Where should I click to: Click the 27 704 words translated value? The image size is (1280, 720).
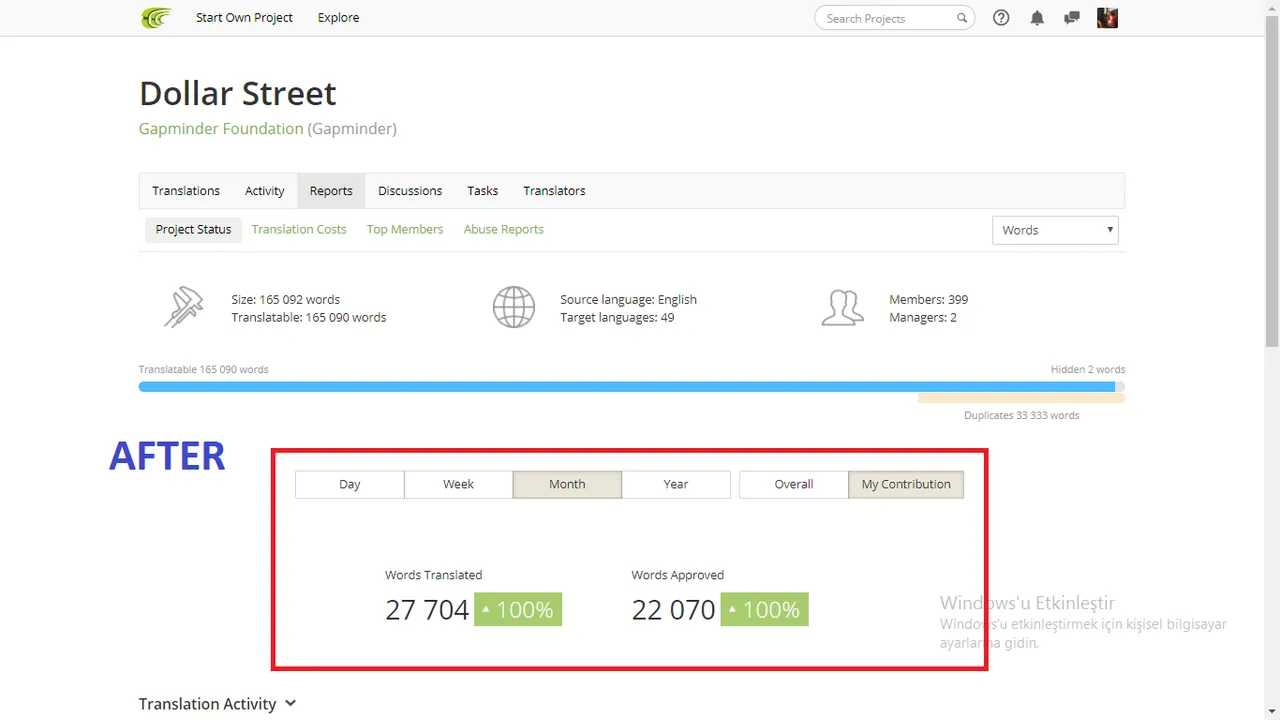pyautogui.click(x=427, y=610)
